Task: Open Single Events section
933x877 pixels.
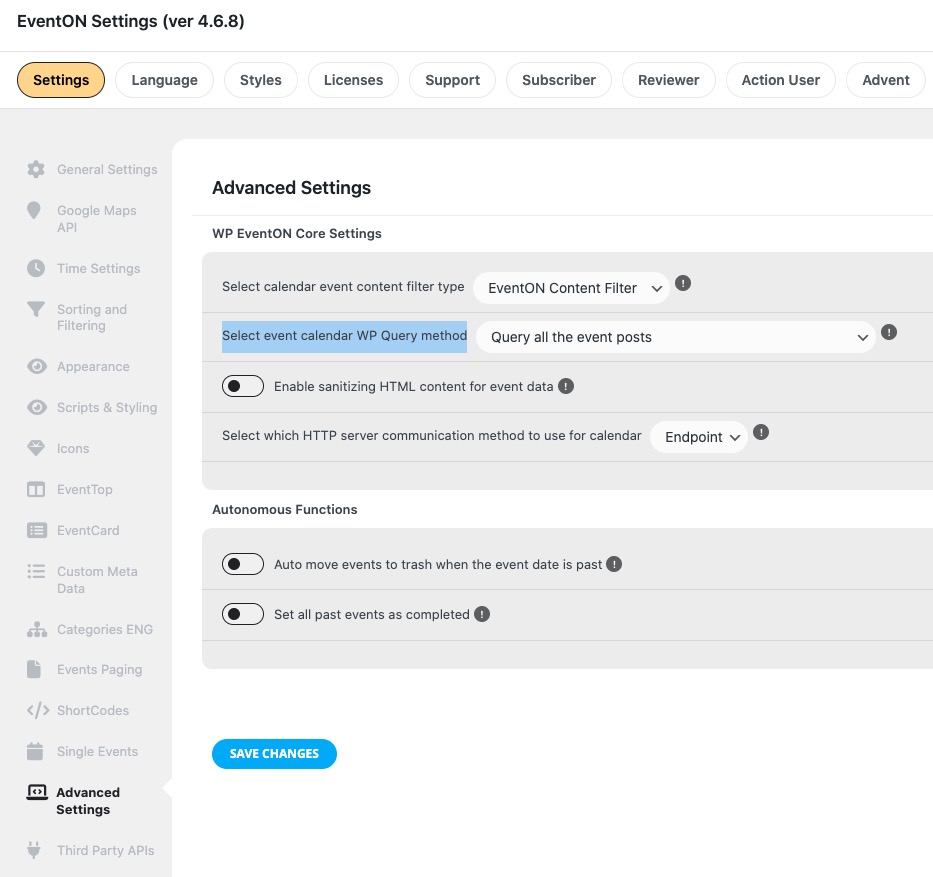Action: [98, 751]
